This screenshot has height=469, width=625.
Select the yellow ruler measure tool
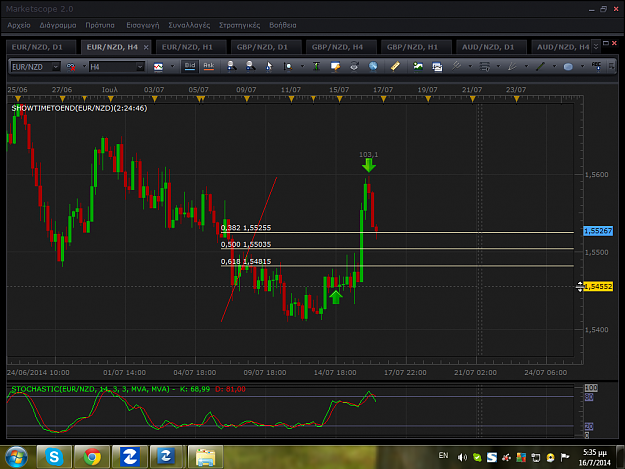(x=395, y=66)
